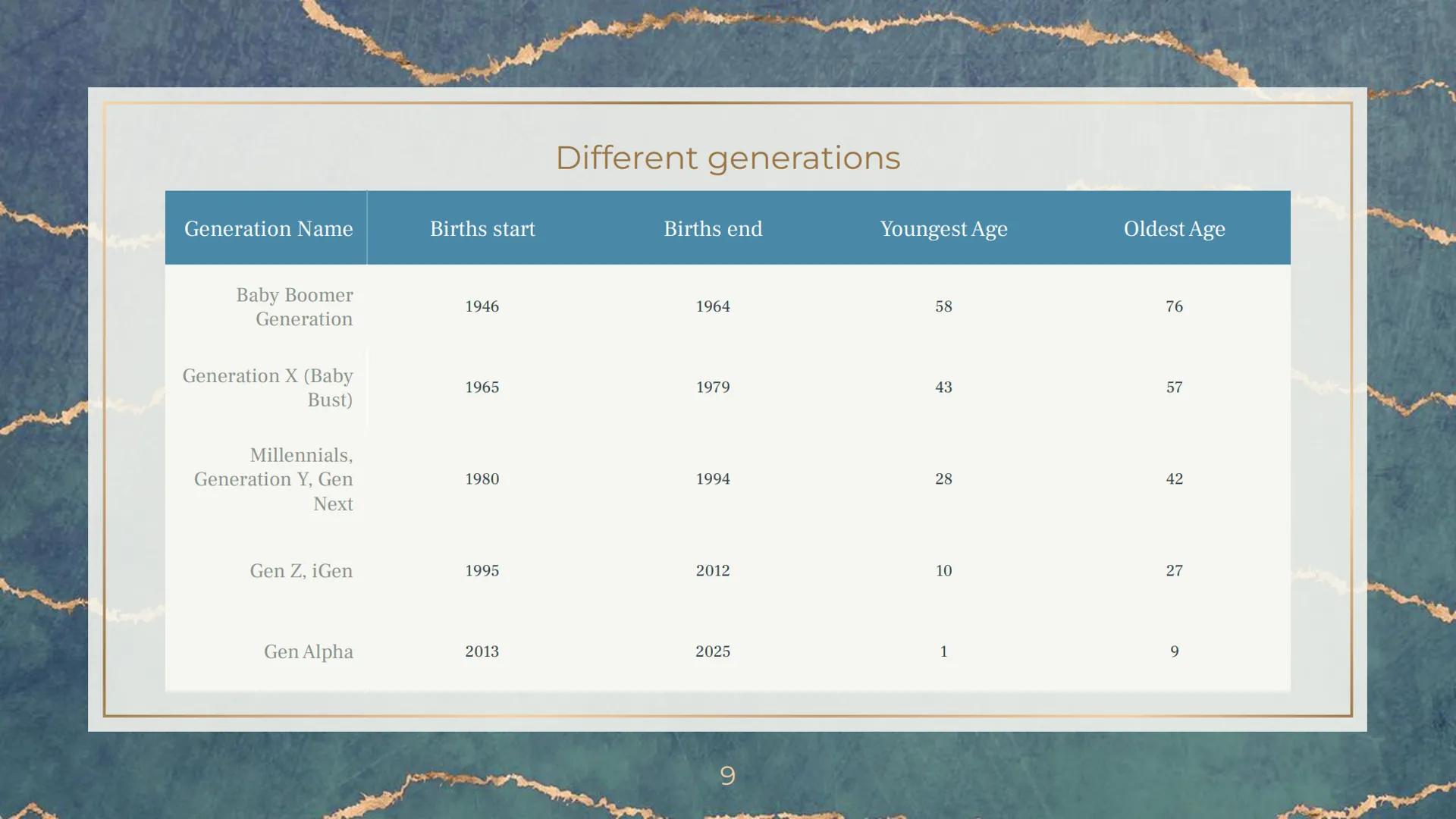Click the 'Births start' column header
This screenshot has height=819, width=1456.
482,228
